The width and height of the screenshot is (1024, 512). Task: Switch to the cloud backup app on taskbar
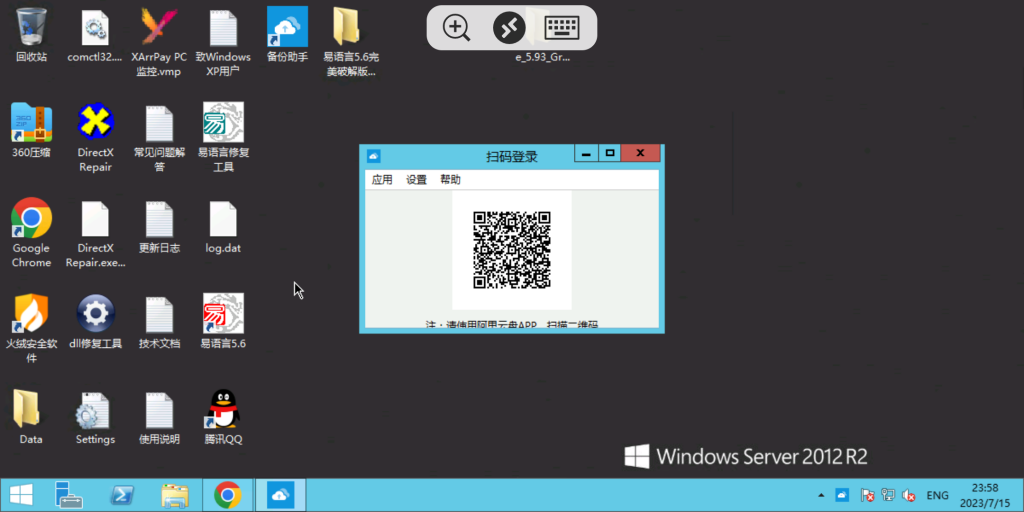(x=280, y=495)
